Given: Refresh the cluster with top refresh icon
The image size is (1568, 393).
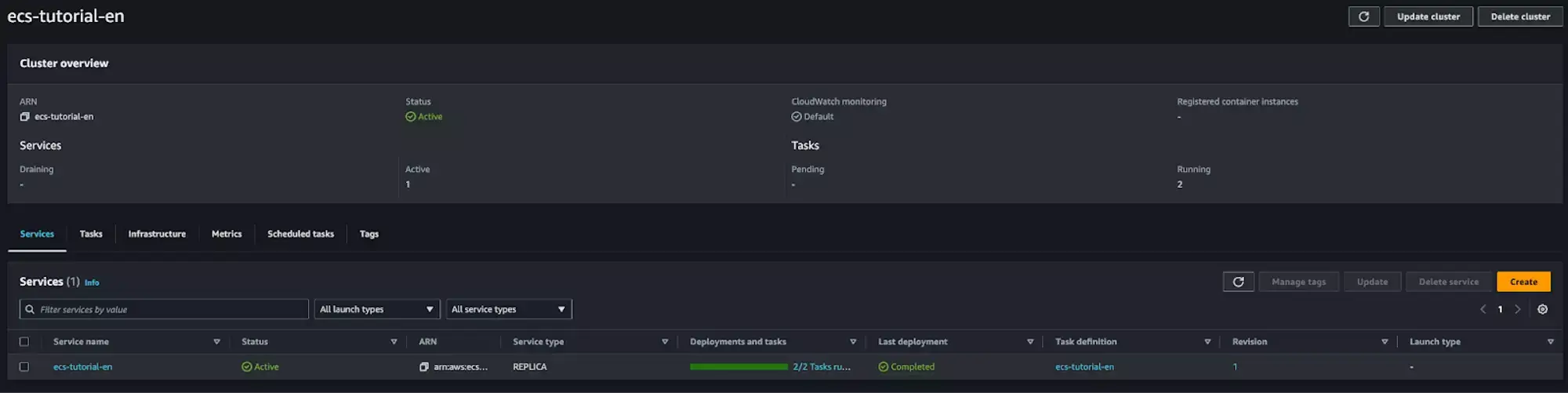Looking at the screenshot, I should [1363, 16].
